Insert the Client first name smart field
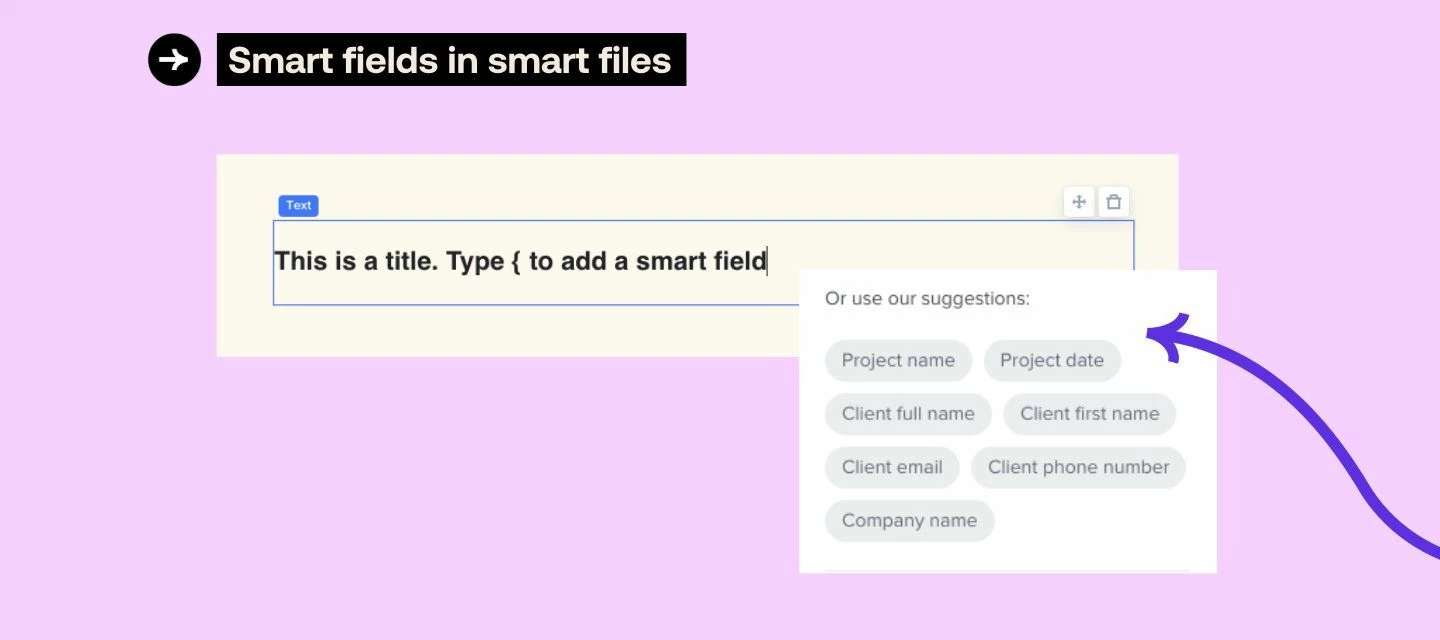Screen dimensions: 1440x640 pos(1089,413)
